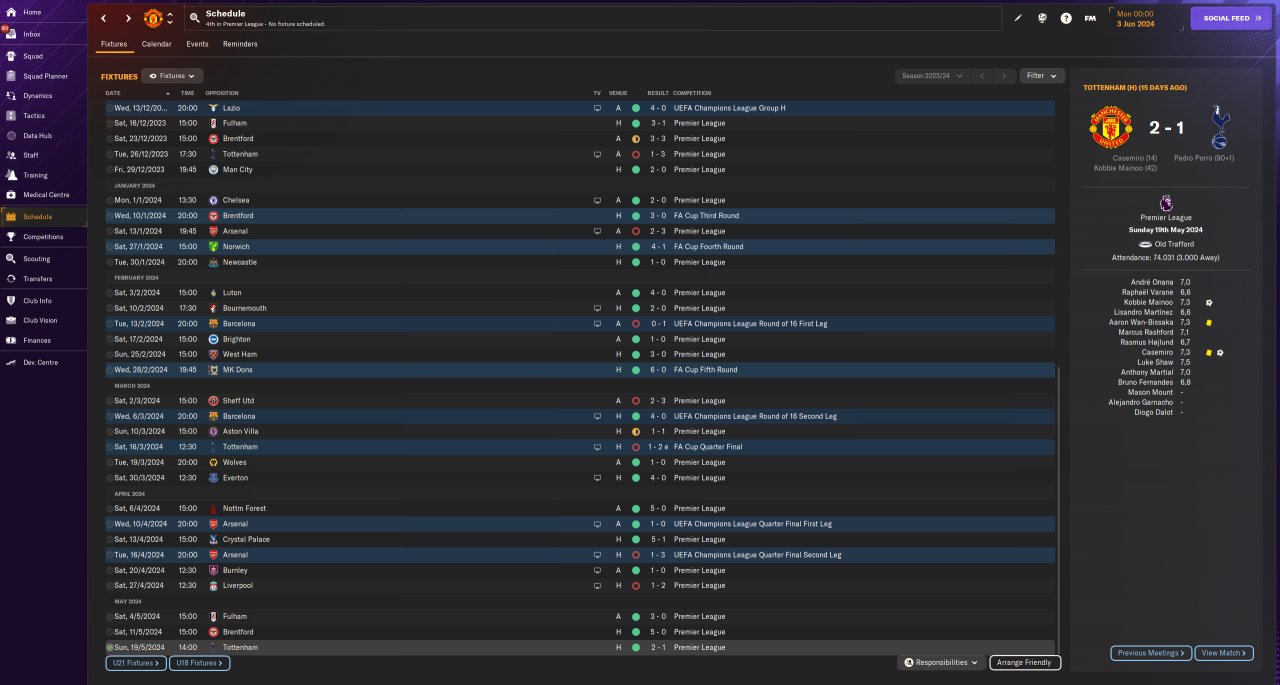Expand the club switcher chevrons
This screenshot has height=685, width=1280.
[x=170, y=18]
